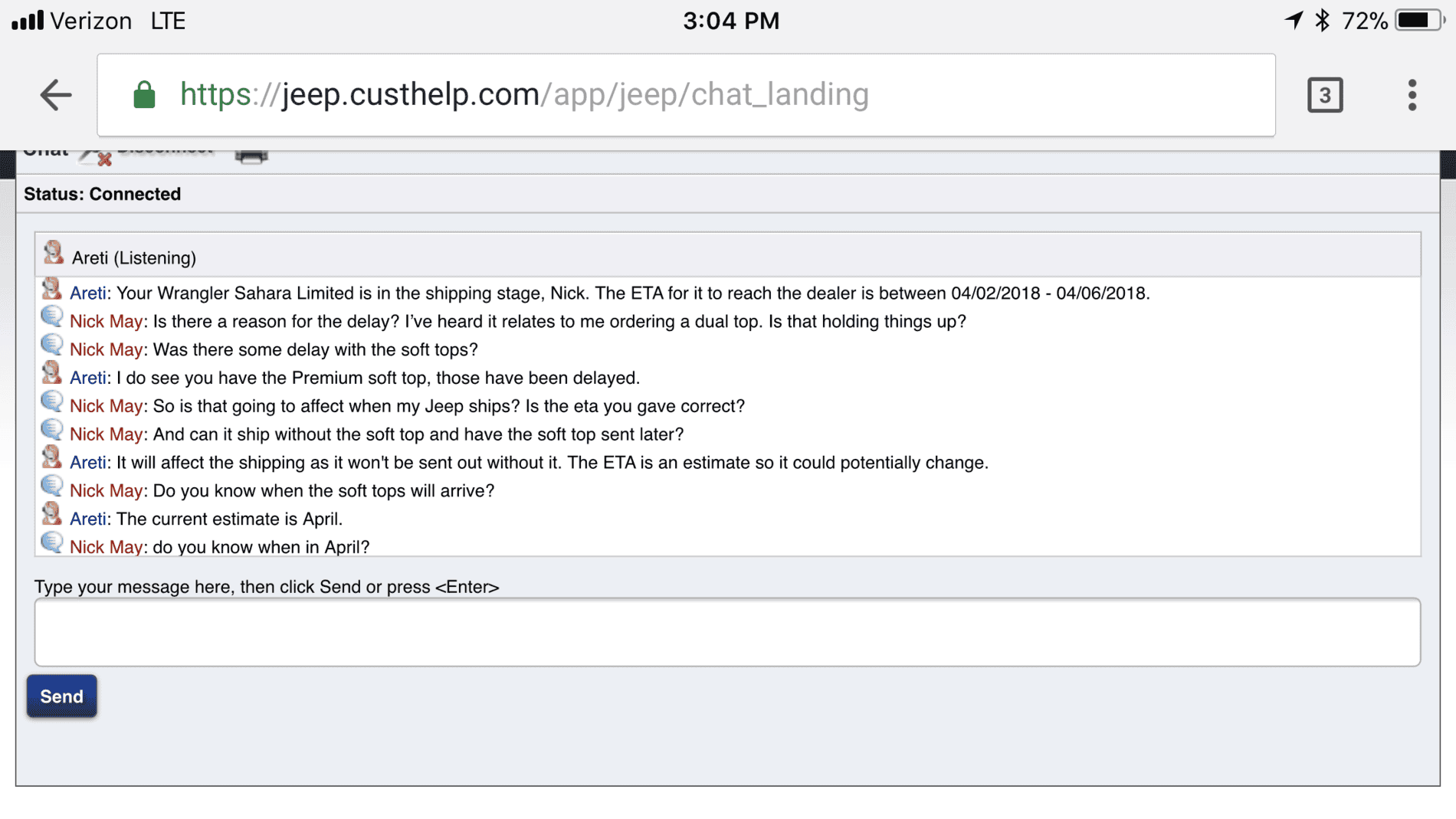Click the agent avatar beside Areti (Listening)
1456x819 pixels.
click(53, 253)
